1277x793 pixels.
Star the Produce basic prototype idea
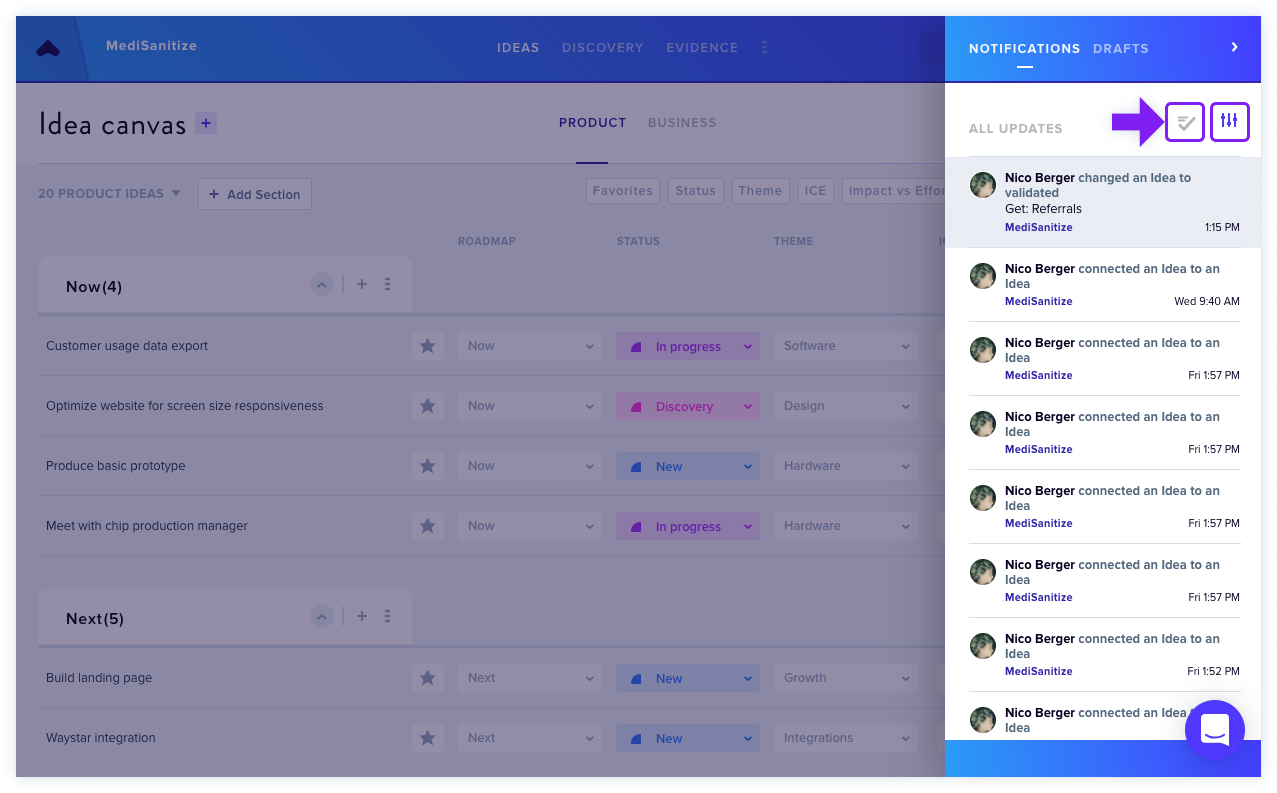(x=428, y=466)
